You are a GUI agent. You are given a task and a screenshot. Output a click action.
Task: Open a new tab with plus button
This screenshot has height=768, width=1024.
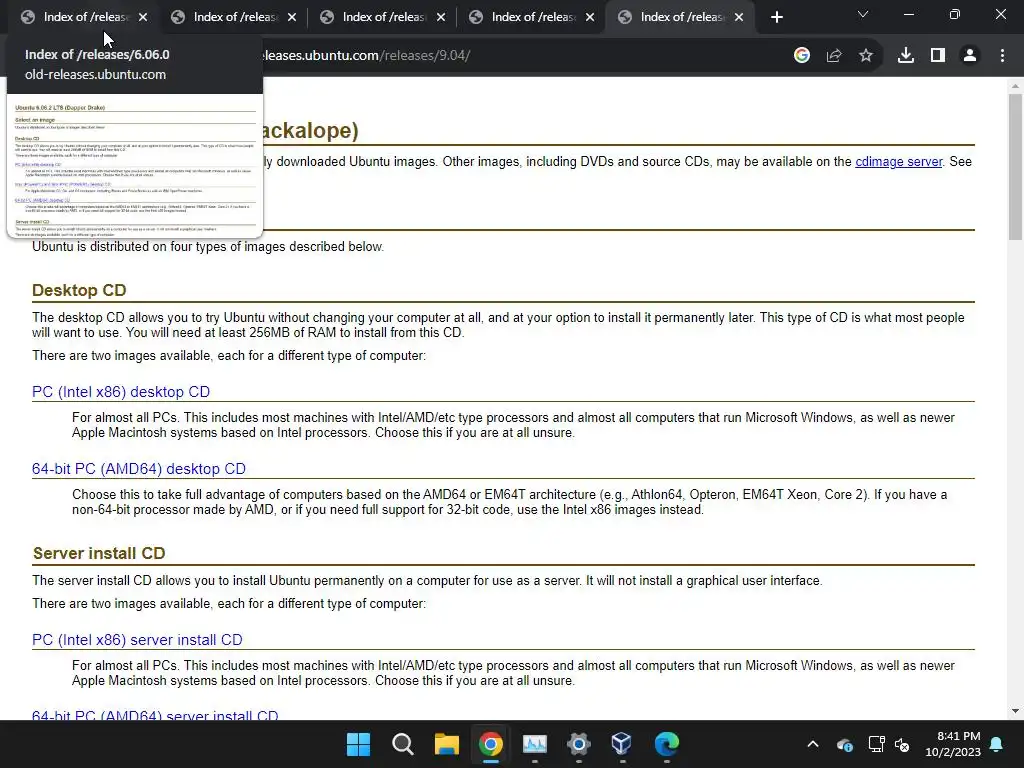click(776, 17)
